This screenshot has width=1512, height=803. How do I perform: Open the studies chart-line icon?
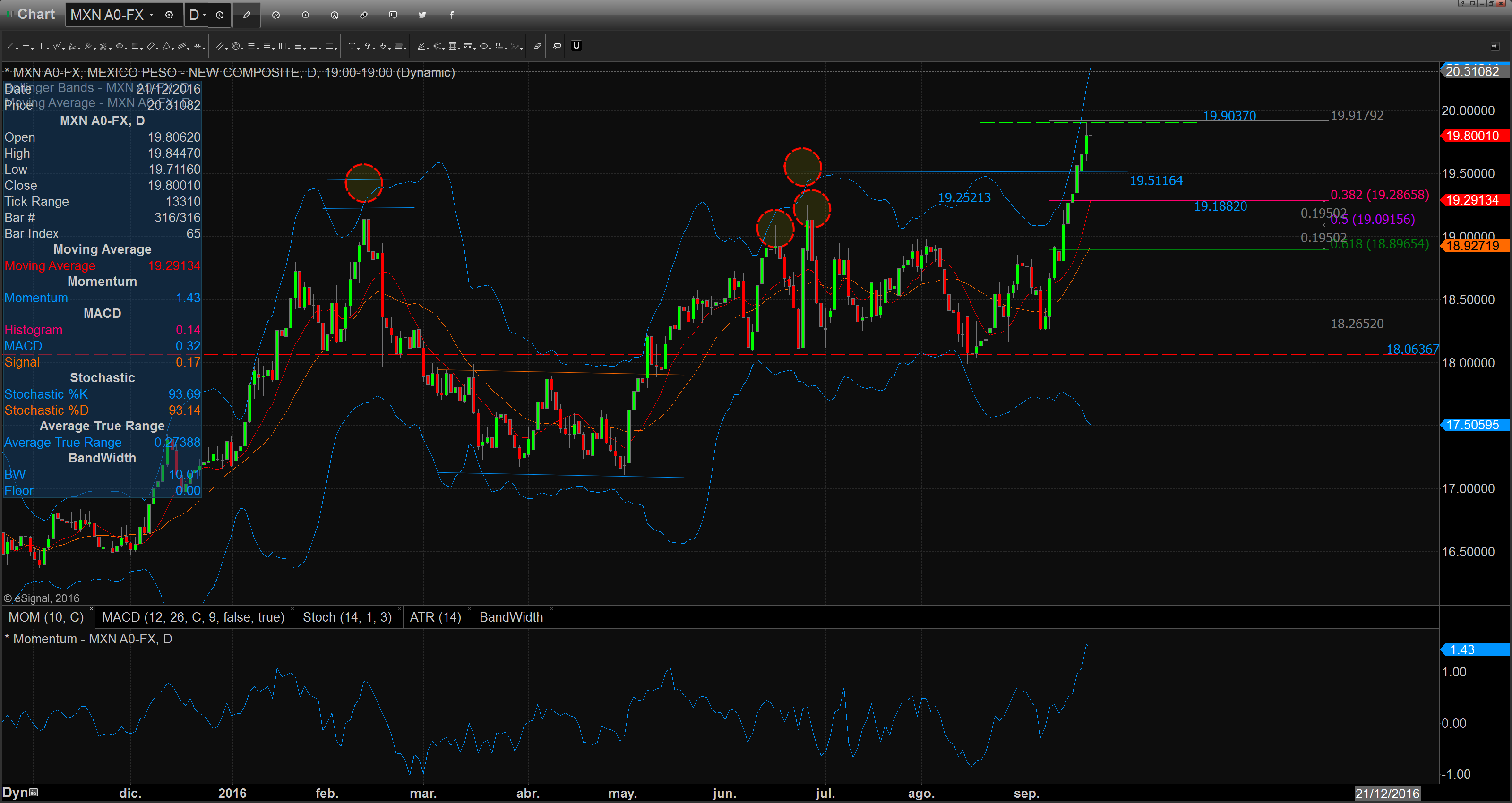coord(276,15)
